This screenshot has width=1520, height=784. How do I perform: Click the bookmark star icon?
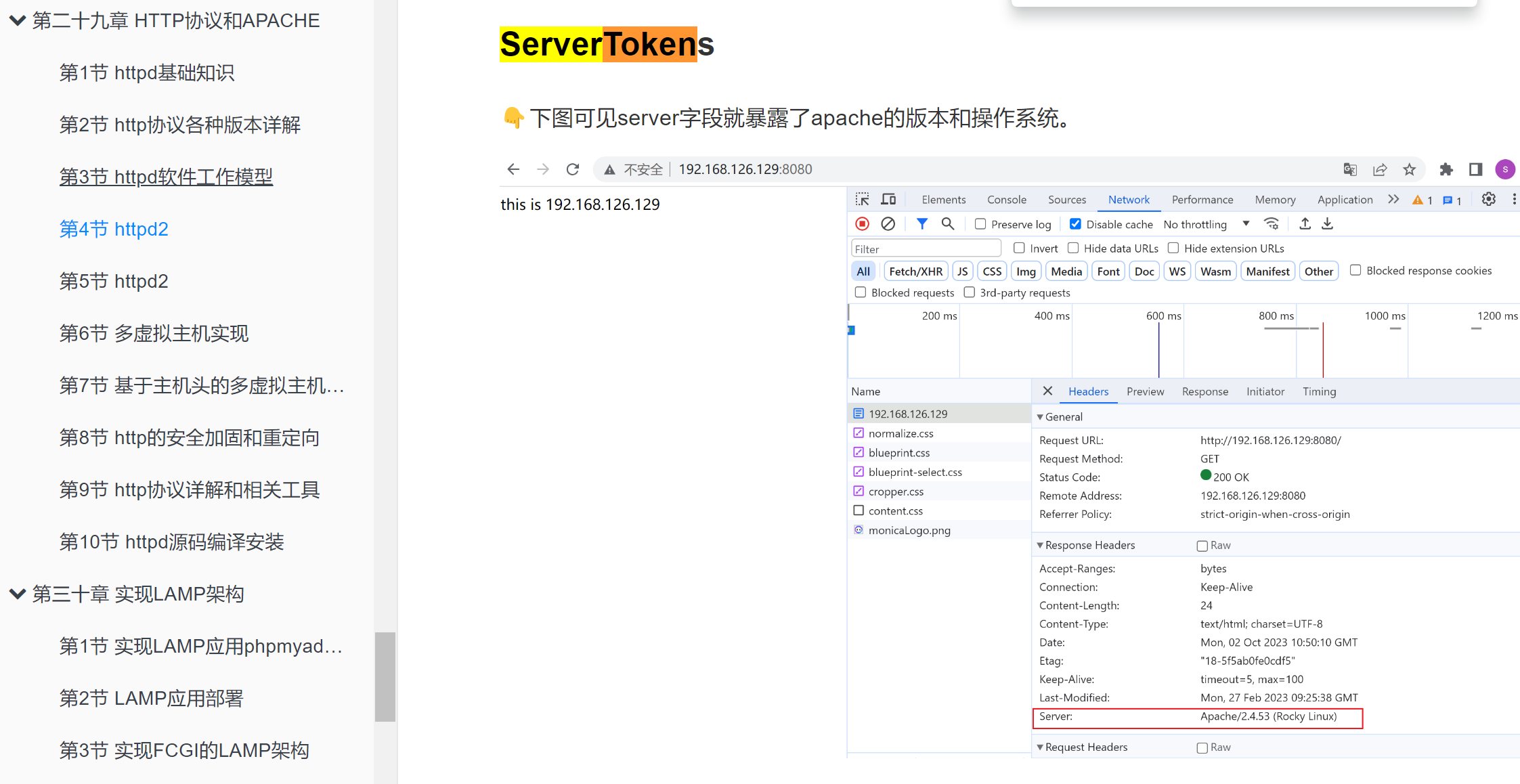1409,169
